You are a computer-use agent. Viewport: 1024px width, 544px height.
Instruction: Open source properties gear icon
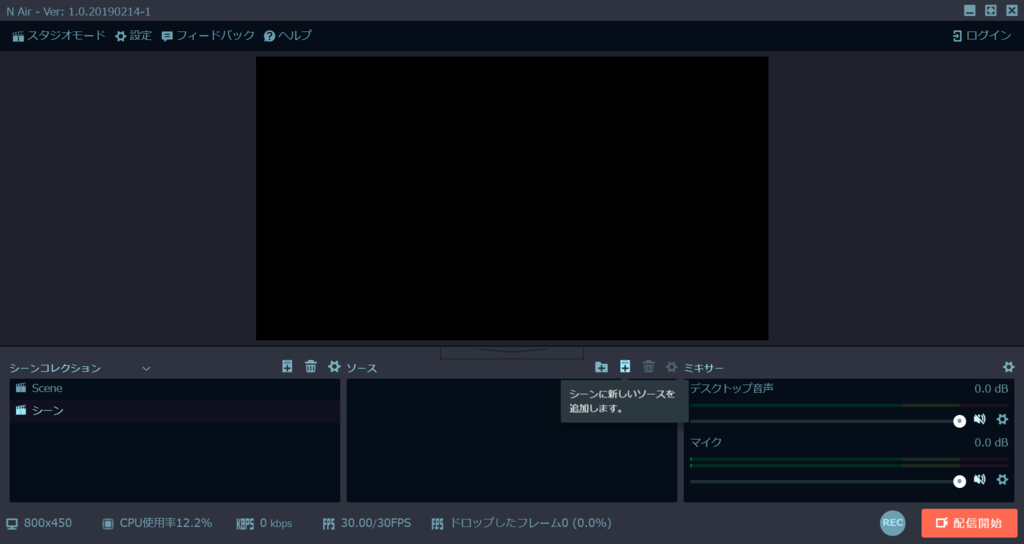(671, 367)
